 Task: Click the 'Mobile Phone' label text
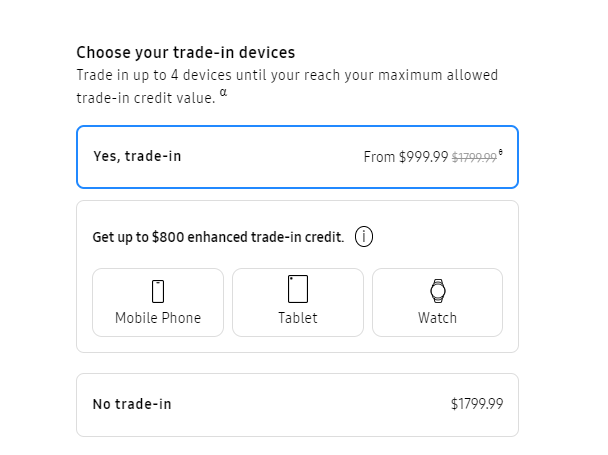tap(158, 318)
